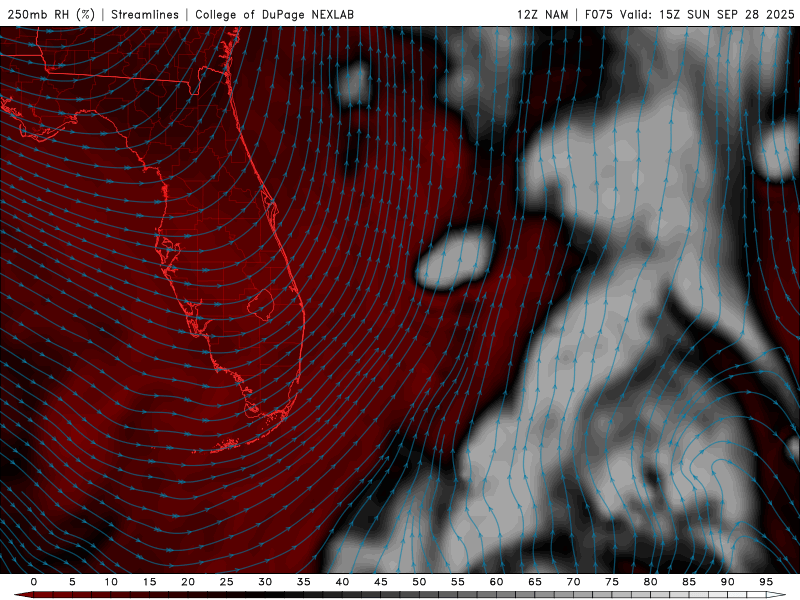Click the colorbar label "50"
Viewport: 800px width, 600px height.
[x=419, y=582]
